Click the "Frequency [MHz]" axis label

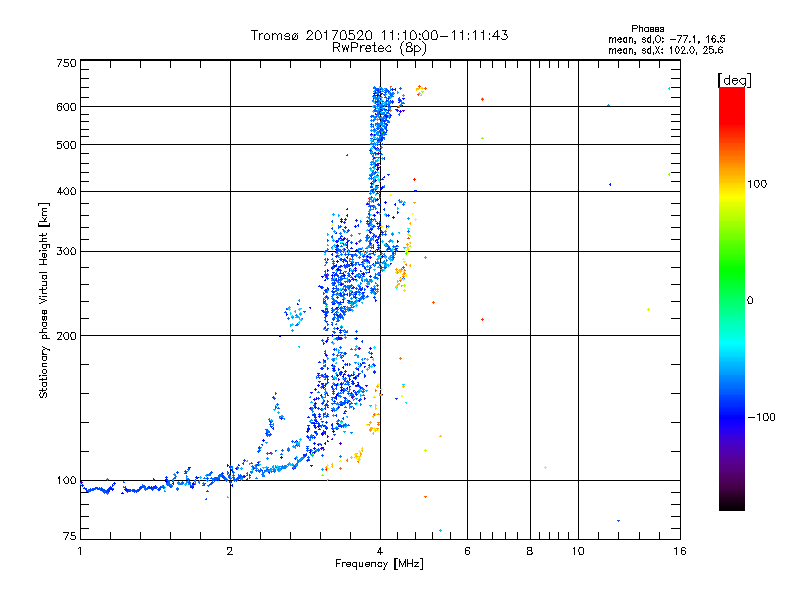pos(379,564)
